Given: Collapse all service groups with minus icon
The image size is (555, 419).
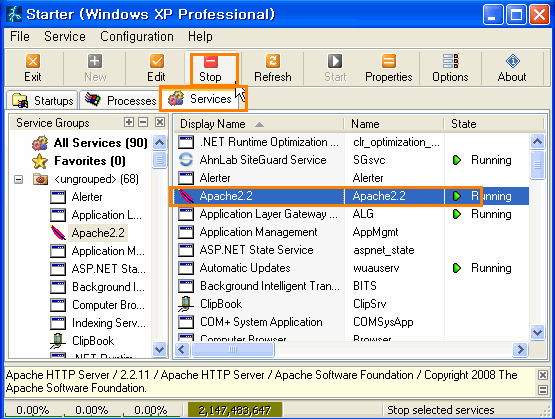Looking at the screenshot, I should 143,122.
